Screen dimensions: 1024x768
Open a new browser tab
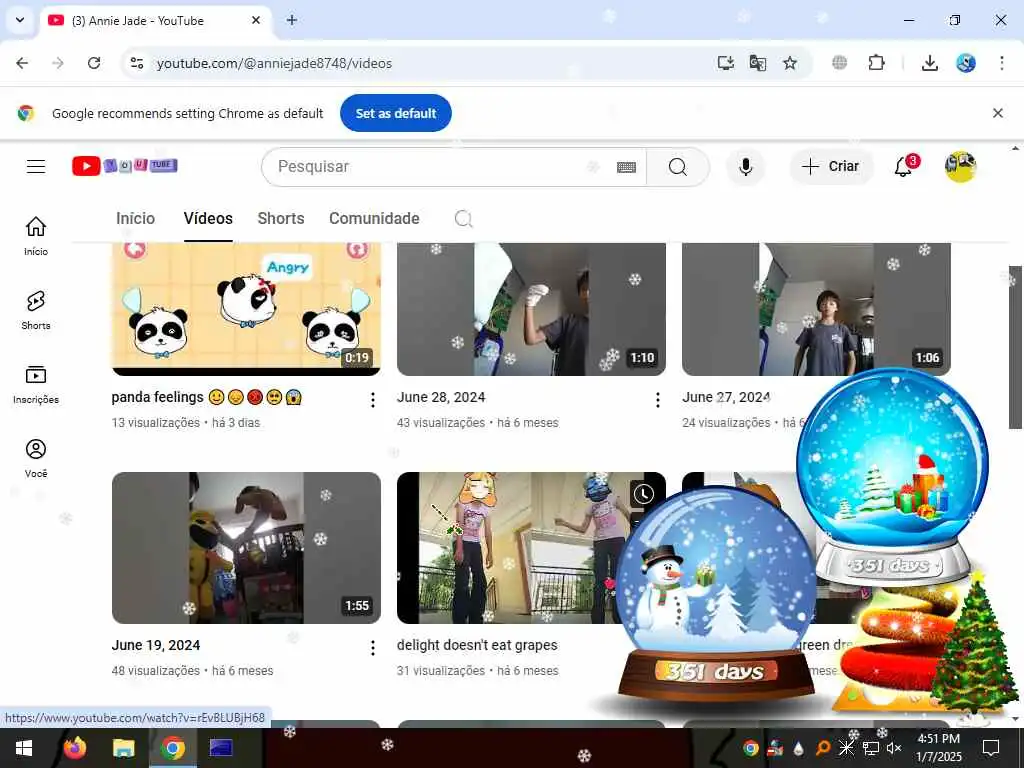pyautogui.click(x=292, y=20)
